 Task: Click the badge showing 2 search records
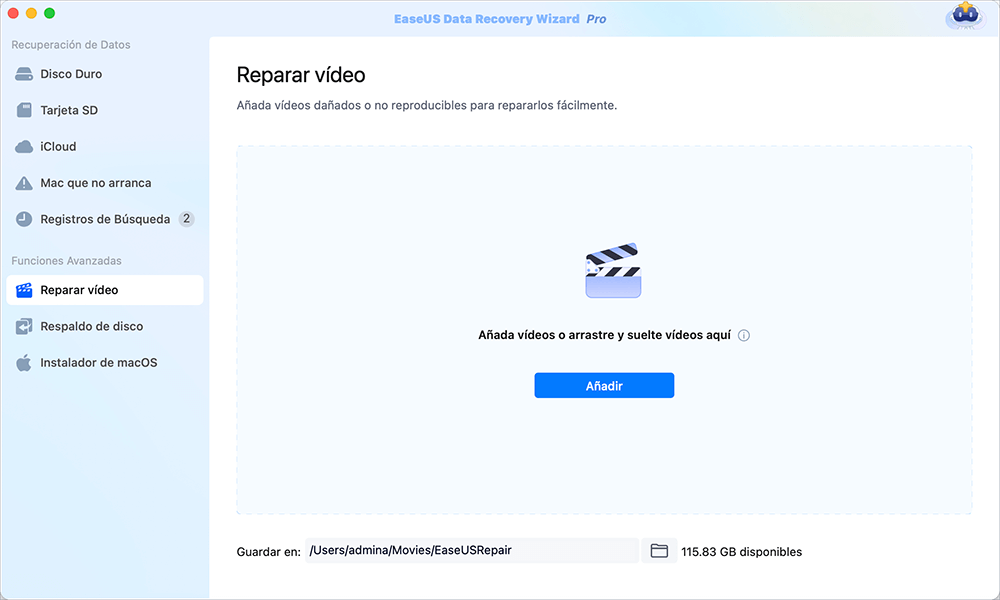pyautogui.click(x=186, y=219)
